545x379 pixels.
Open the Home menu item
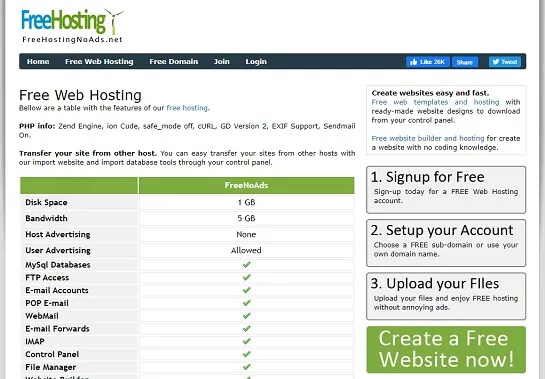38,62
